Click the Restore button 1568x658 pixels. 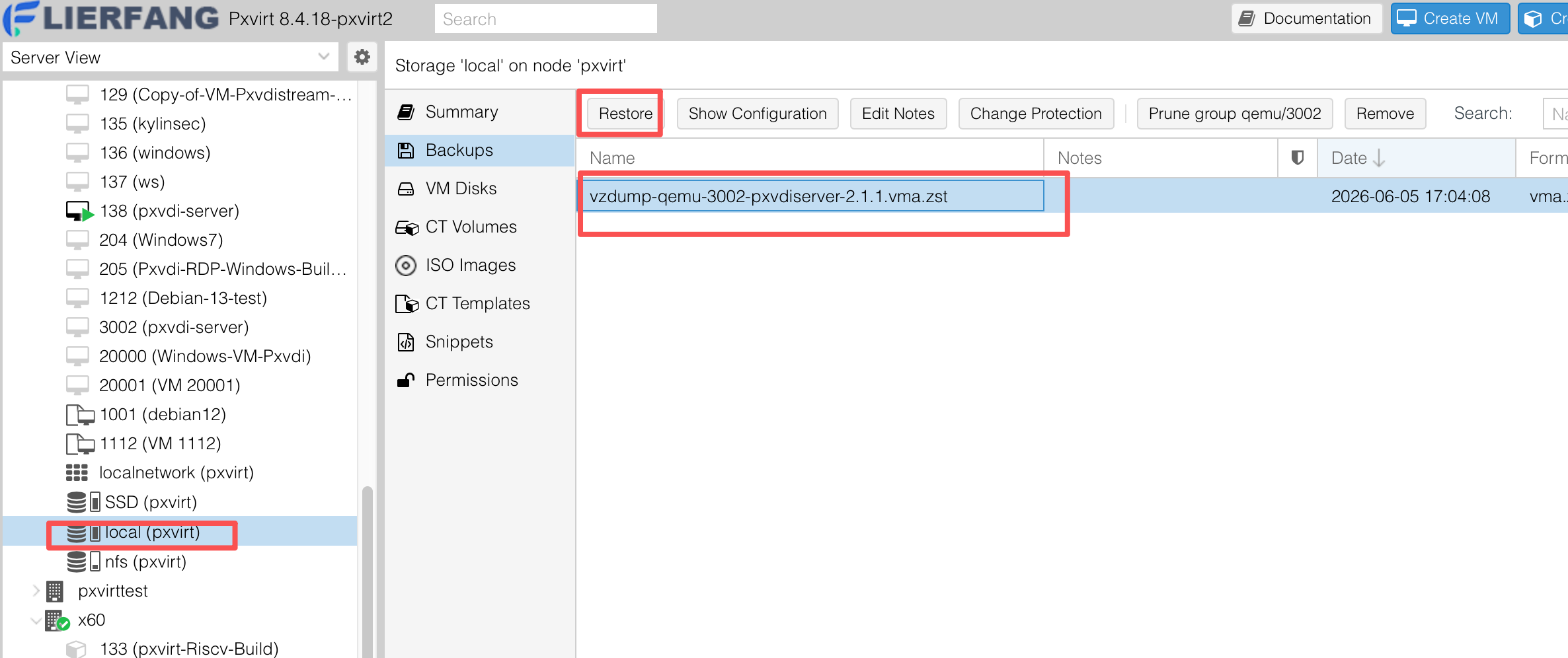point(625,114)
